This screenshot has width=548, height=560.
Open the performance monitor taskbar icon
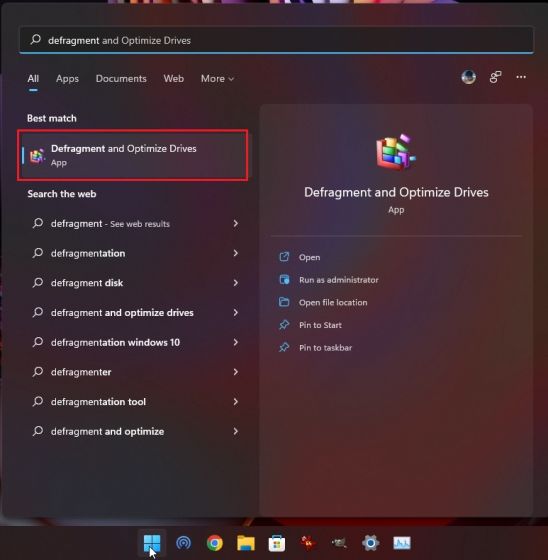click(402, 543)
